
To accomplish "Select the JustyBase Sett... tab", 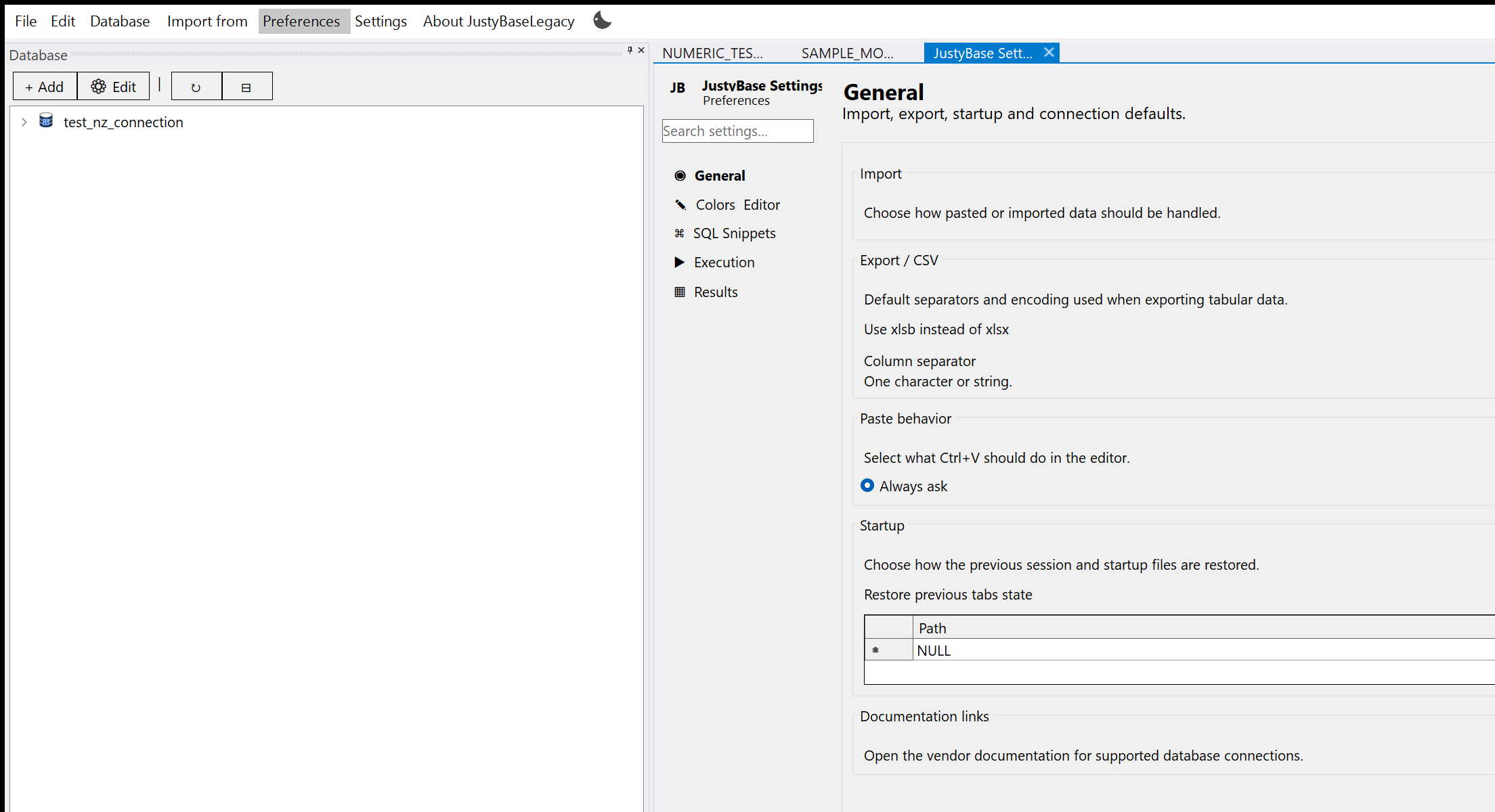I will tap(982, 53).
